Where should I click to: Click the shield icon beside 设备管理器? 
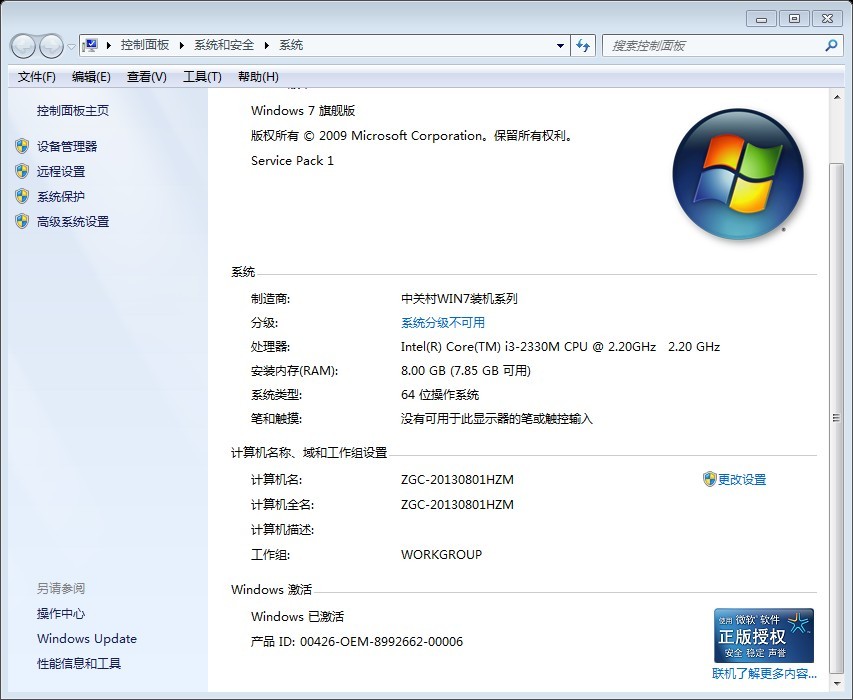coord(22,146)
